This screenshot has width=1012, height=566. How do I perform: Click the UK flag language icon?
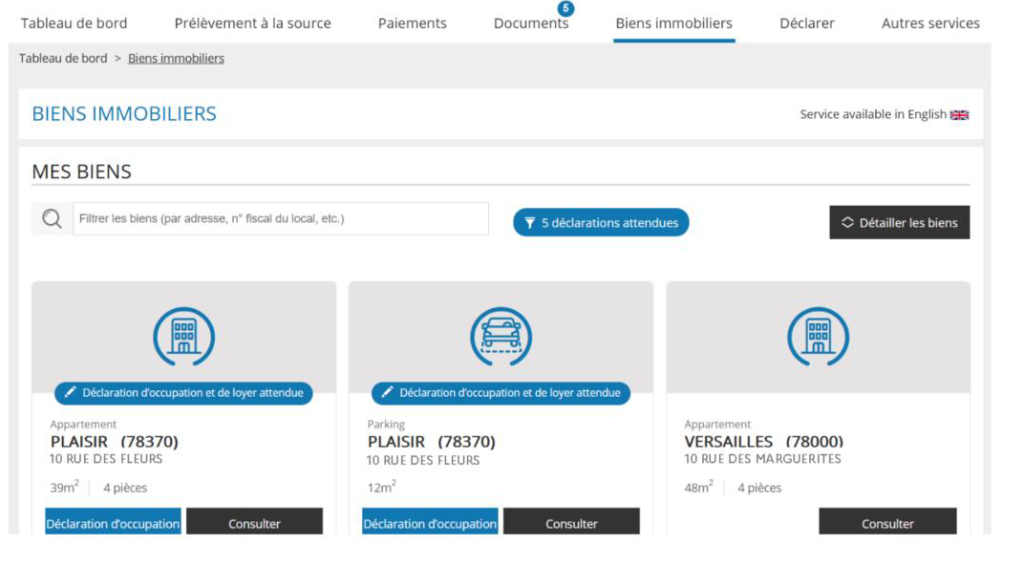959,115
